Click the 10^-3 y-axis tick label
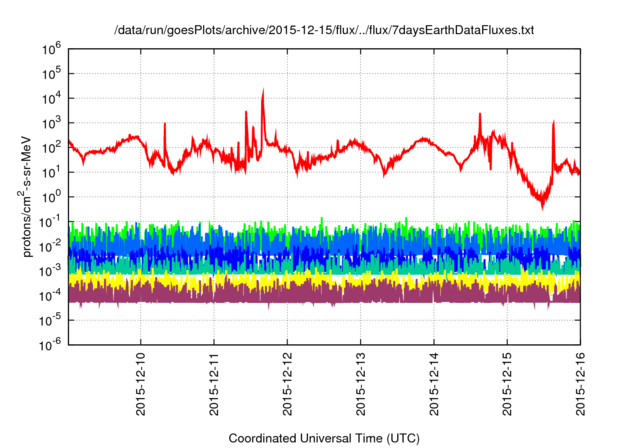The height and width of the screenshot is (448, 640). click(x=51, y=271)
